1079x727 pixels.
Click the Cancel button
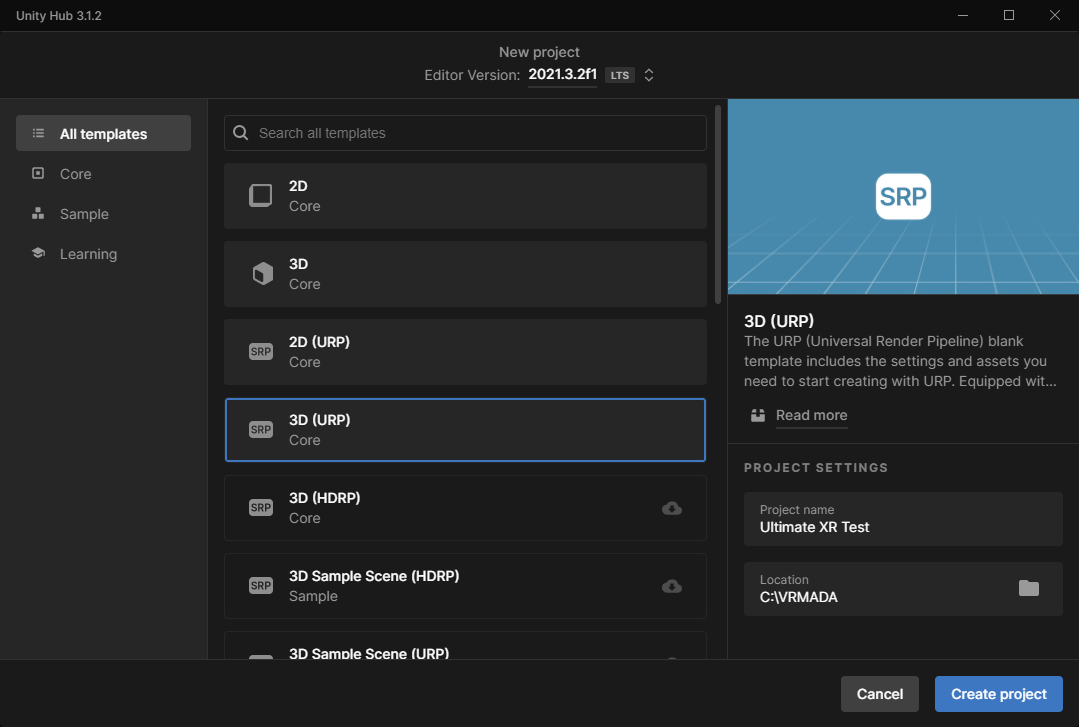pos(879,694)
